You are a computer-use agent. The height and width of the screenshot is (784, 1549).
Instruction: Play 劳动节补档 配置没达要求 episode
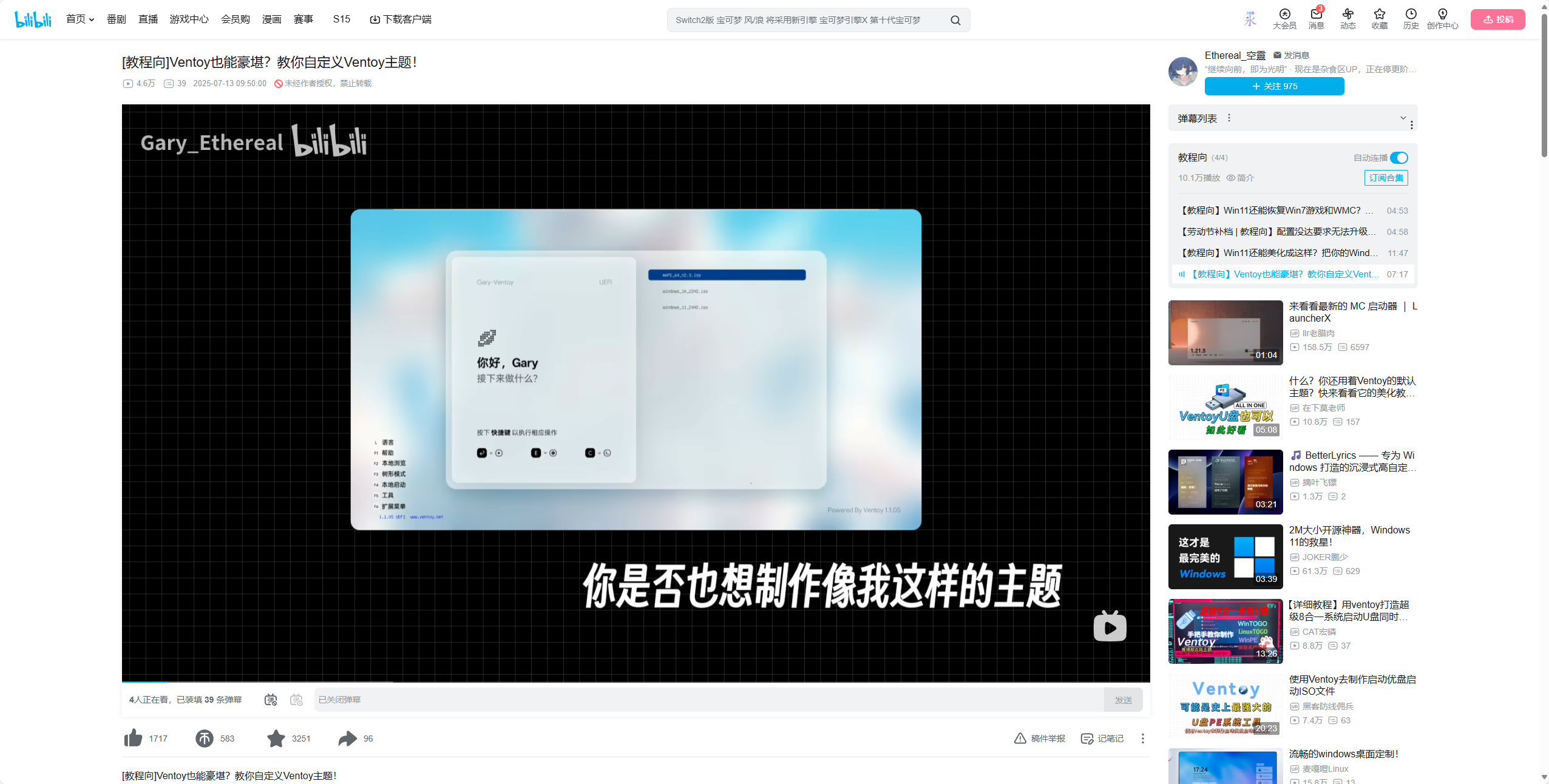click(x=1293, y=232)
